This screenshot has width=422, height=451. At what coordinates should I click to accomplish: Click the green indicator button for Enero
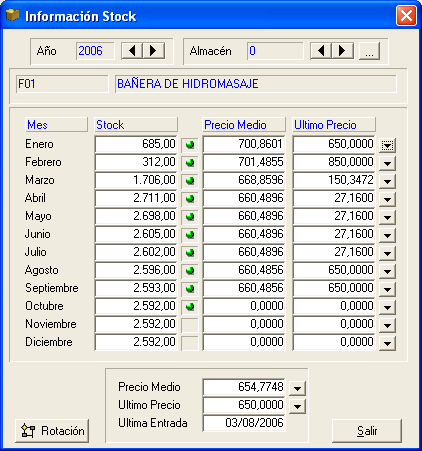point(190,145)
